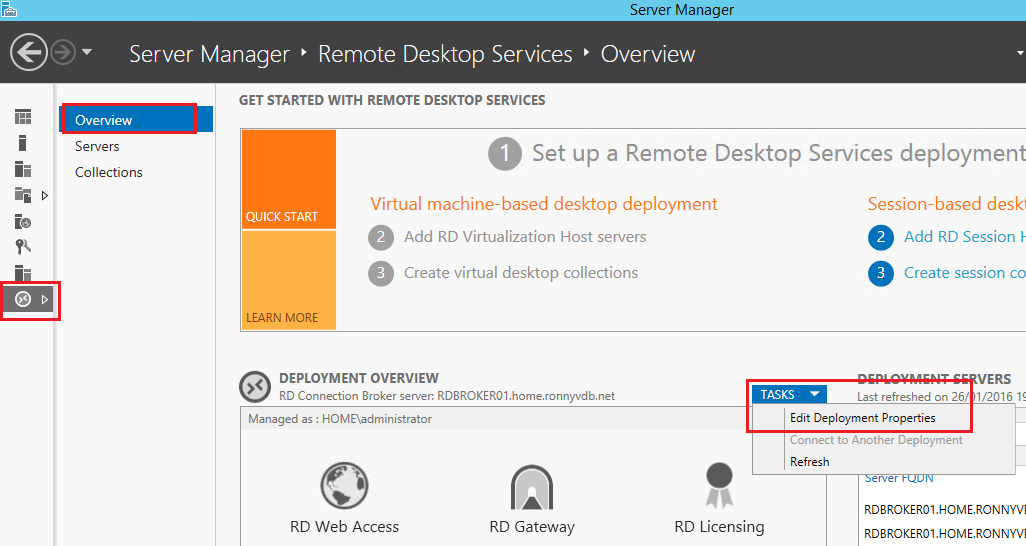Screen dimensions: 1026x546
Task: Open the navigation history dropdown arrow
Action: [x=87, y=52]
